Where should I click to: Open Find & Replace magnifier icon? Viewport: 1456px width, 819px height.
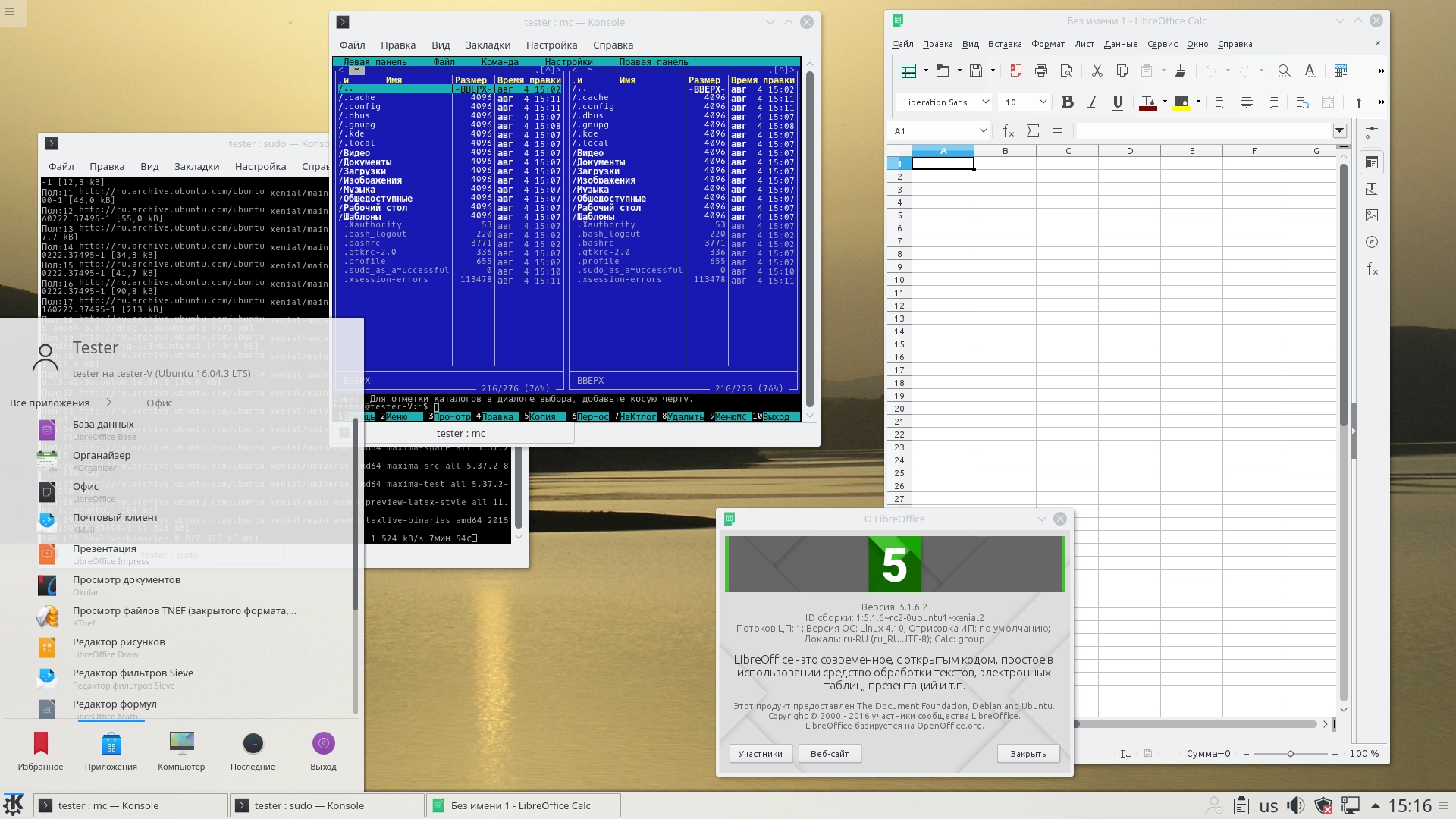tap(1284, 71)
